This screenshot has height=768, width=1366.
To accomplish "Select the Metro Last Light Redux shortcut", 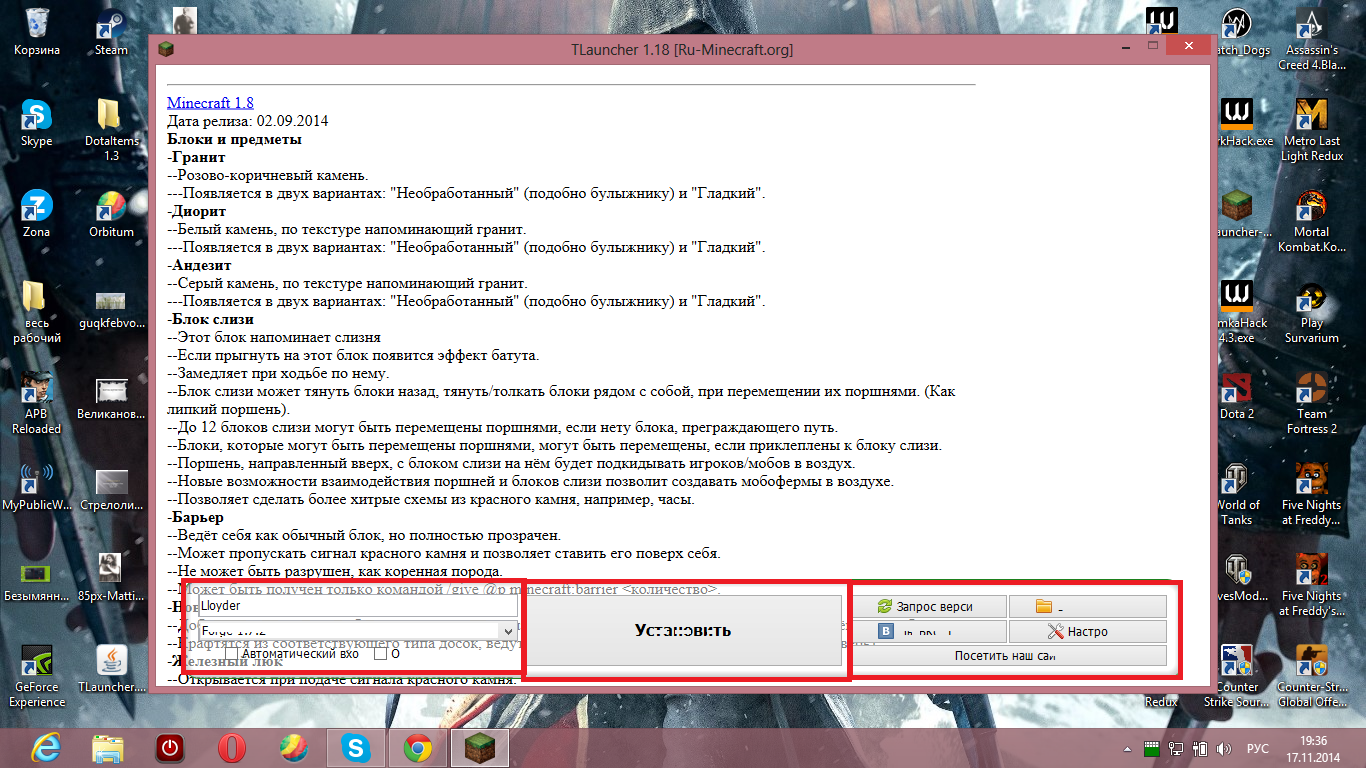I will click(1312, 130).
